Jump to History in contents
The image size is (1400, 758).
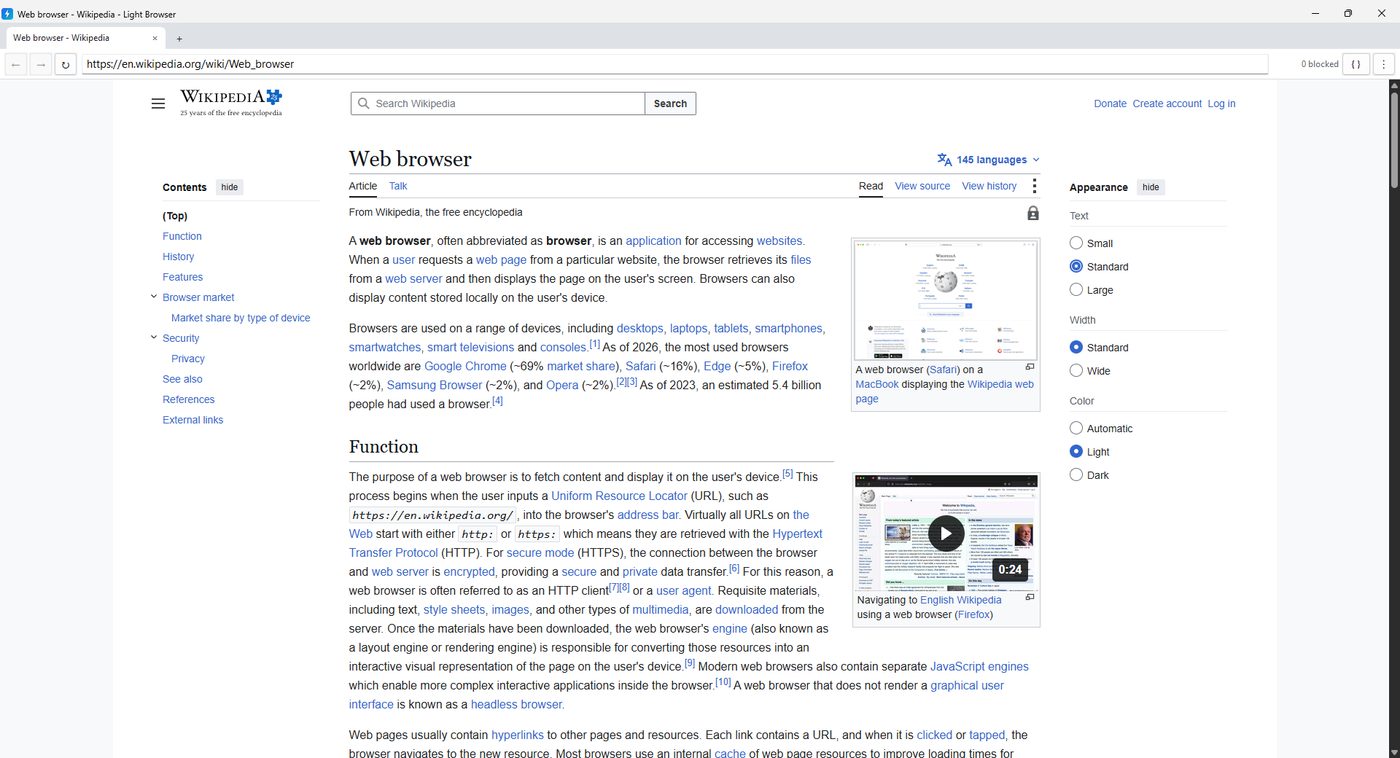point(178,257)
